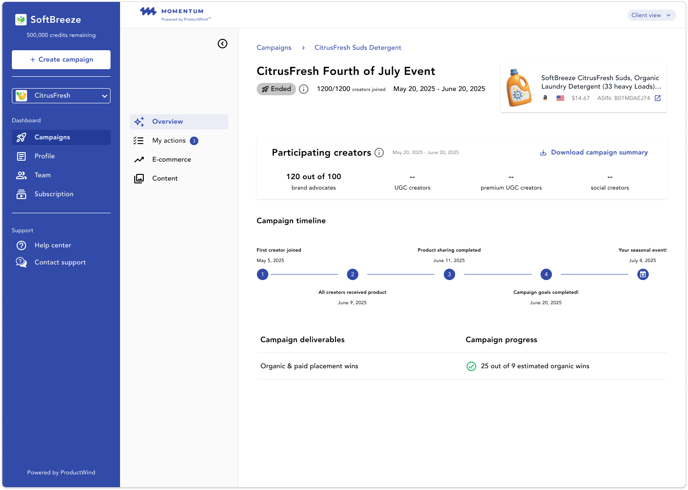Click the Contact support chat icon
Viewport: 688px width, 490px height.
click(x=21, y=262)
